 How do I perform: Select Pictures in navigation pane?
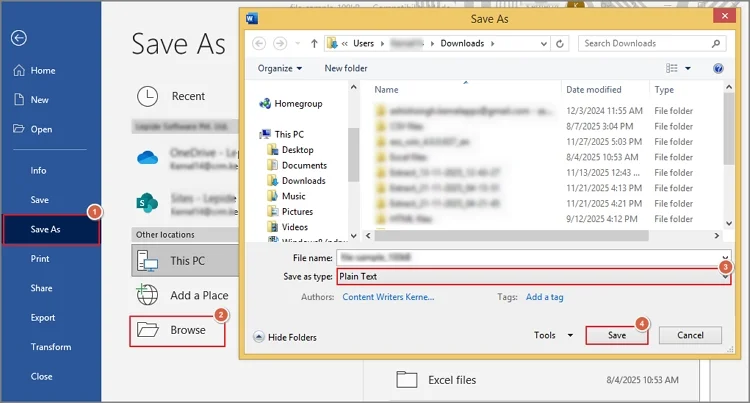290,211
